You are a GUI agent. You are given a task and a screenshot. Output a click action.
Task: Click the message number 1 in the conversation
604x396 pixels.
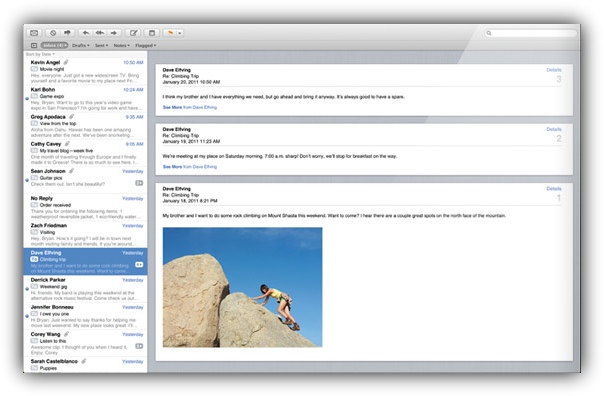pos(559,198)
